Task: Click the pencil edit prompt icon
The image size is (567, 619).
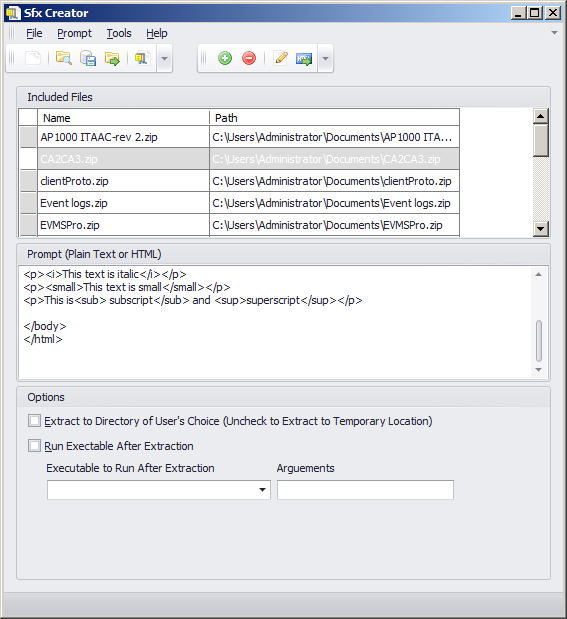Action: click(281, 58)
